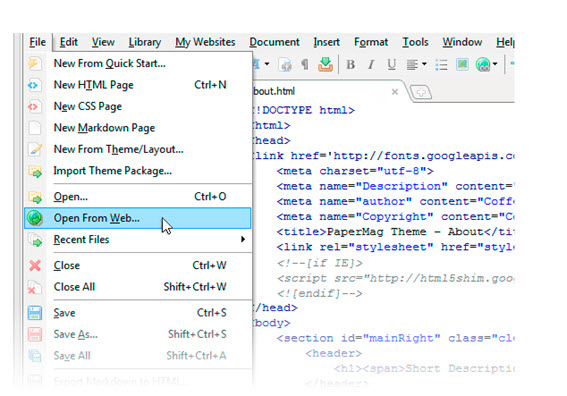Open a new document tab

pyautogui.click(x=421, y=93)
